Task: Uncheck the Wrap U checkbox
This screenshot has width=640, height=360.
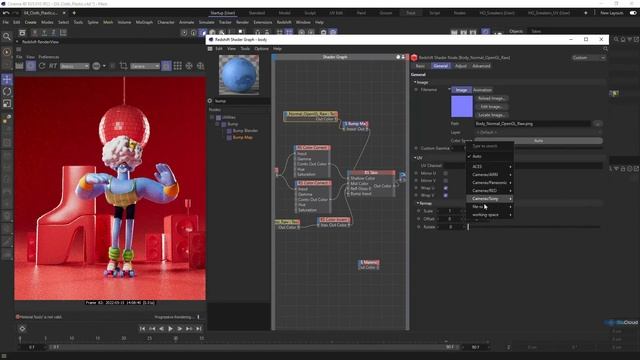Action: [x=445, y=188]
